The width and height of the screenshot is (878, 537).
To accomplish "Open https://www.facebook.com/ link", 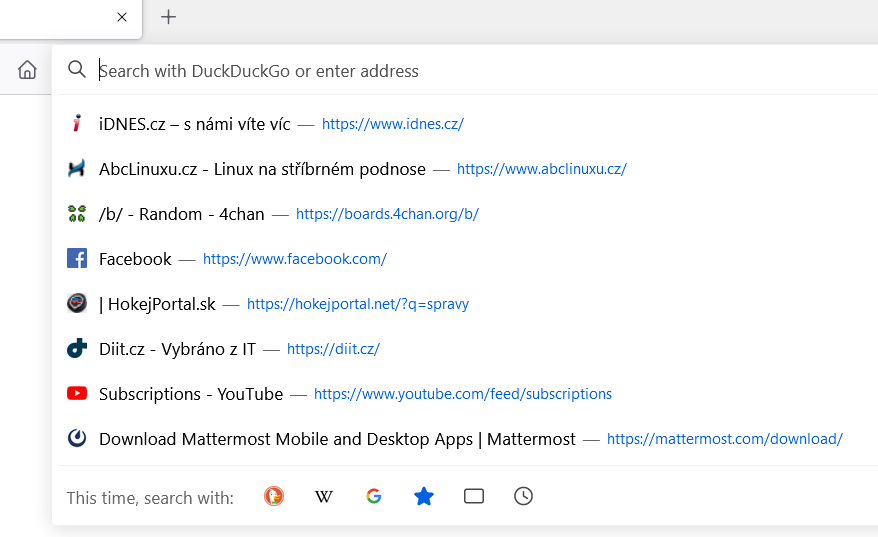I will 295,259.
